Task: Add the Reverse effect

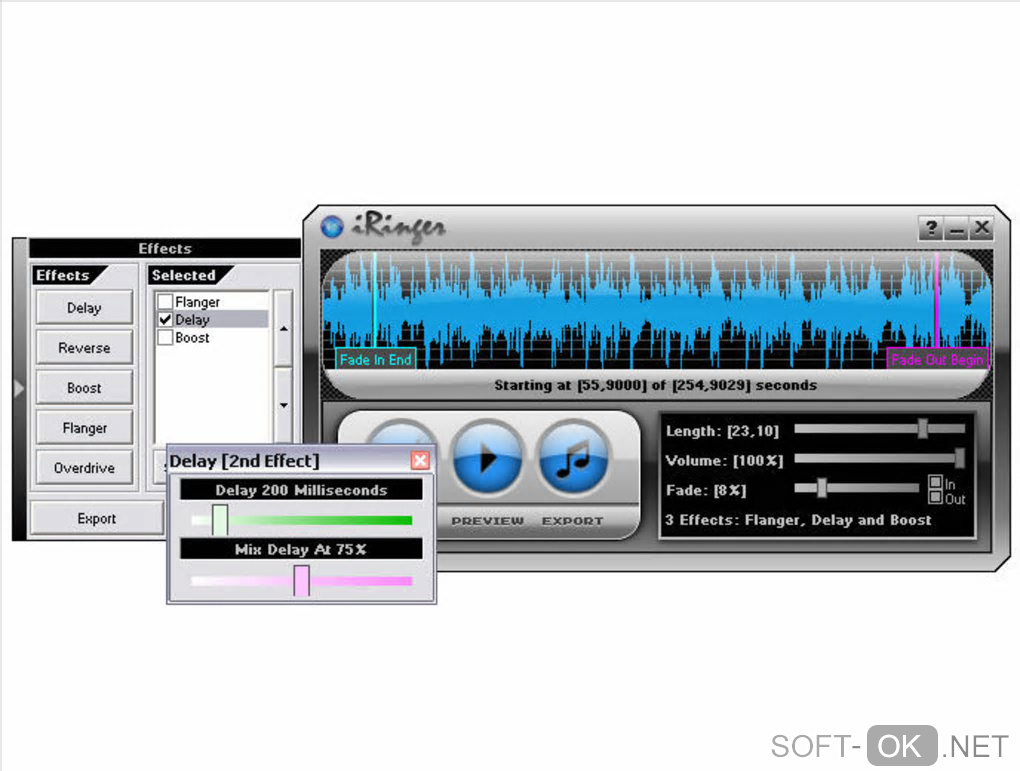Action: (85, 348)
